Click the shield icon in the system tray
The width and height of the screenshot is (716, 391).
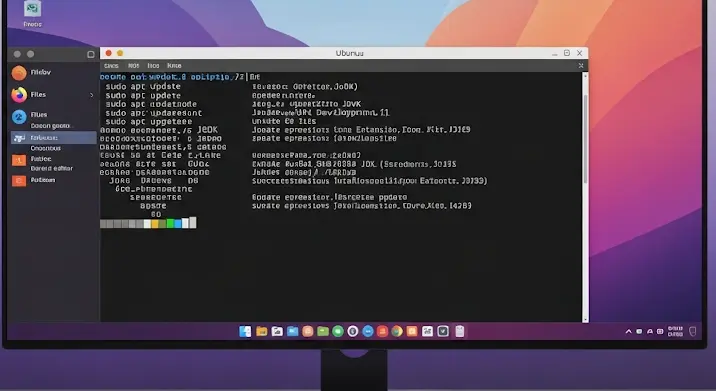tap(693, 332)
